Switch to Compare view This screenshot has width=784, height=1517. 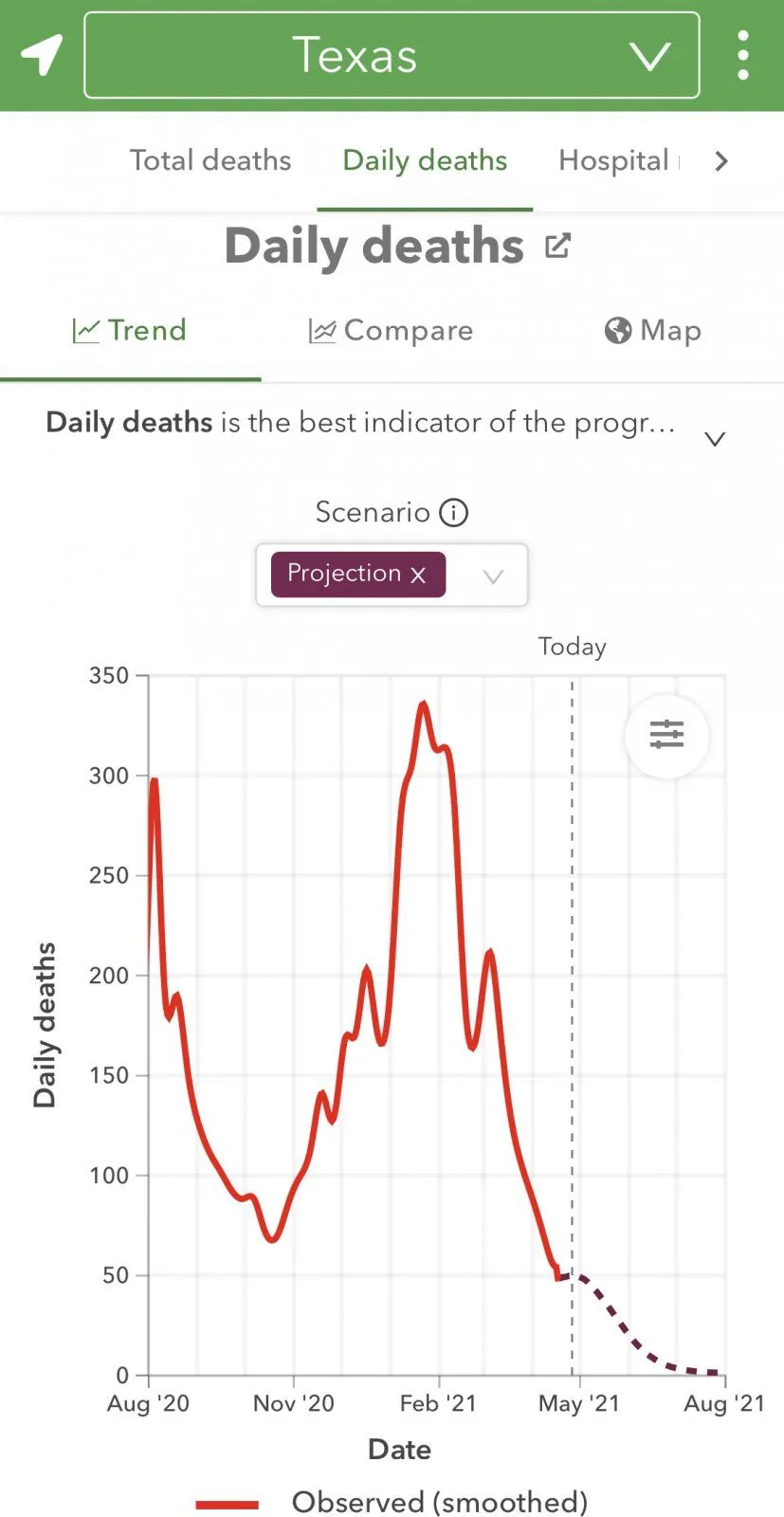coord(391,330)
